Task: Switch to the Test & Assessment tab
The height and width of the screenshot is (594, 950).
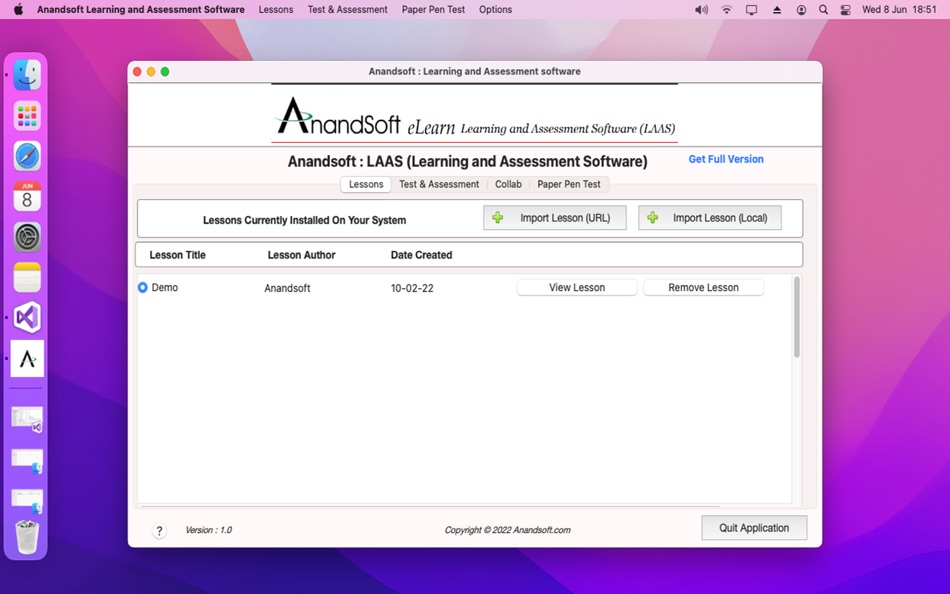Action: 439,184
